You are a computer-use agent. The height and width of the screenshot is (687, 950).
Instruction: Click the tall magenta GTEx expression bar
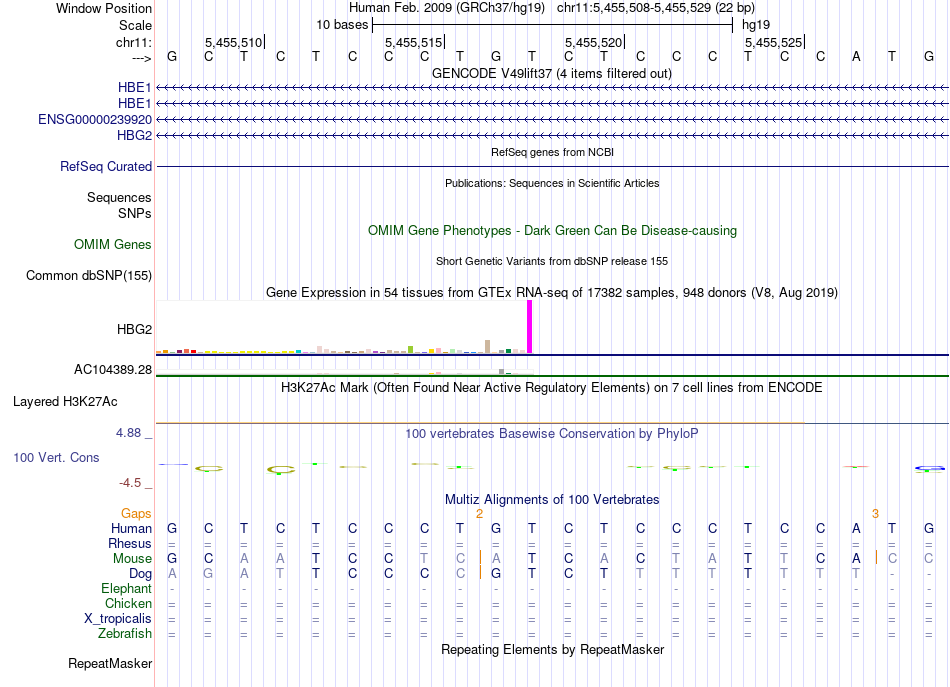pyautogui.click(x=530, y=327)
